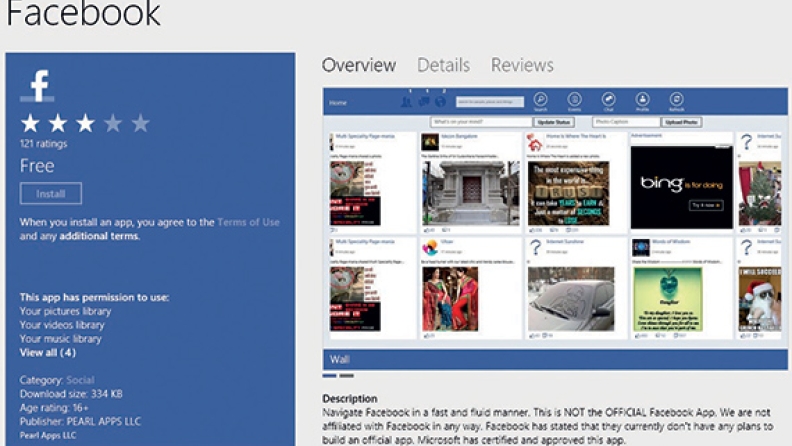Click 'Your pictures library' permission

tap(65, 311)
